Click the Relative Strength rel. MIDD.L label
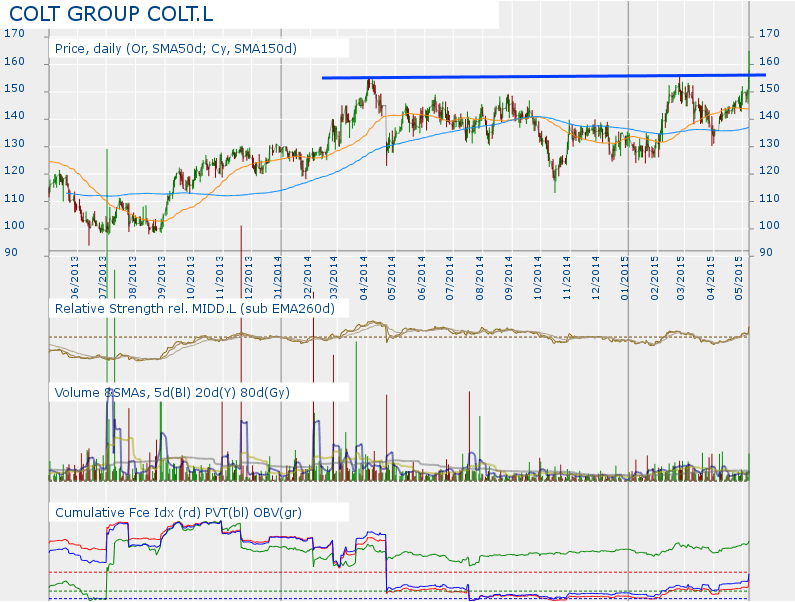 click(195, 308)
